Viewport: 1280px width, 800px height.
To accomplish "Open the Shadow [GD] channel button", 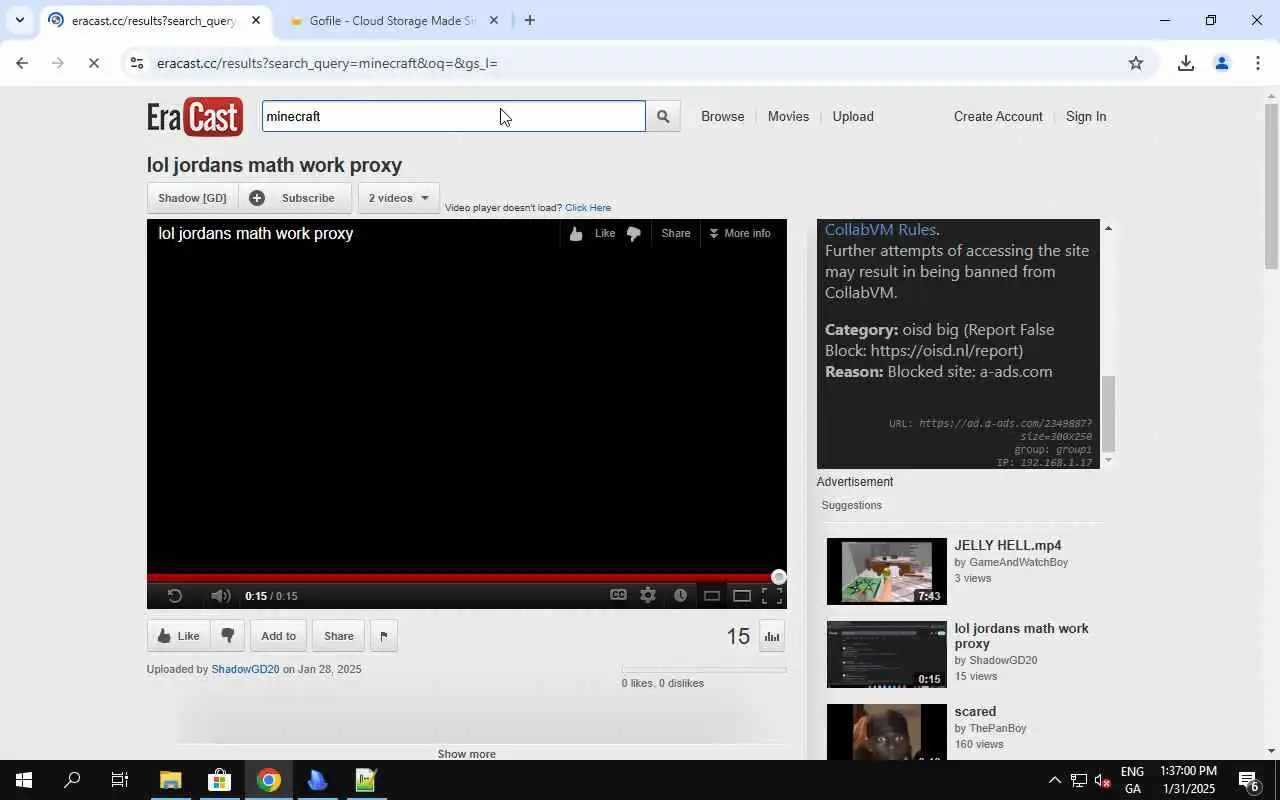I will coord(192,198).
